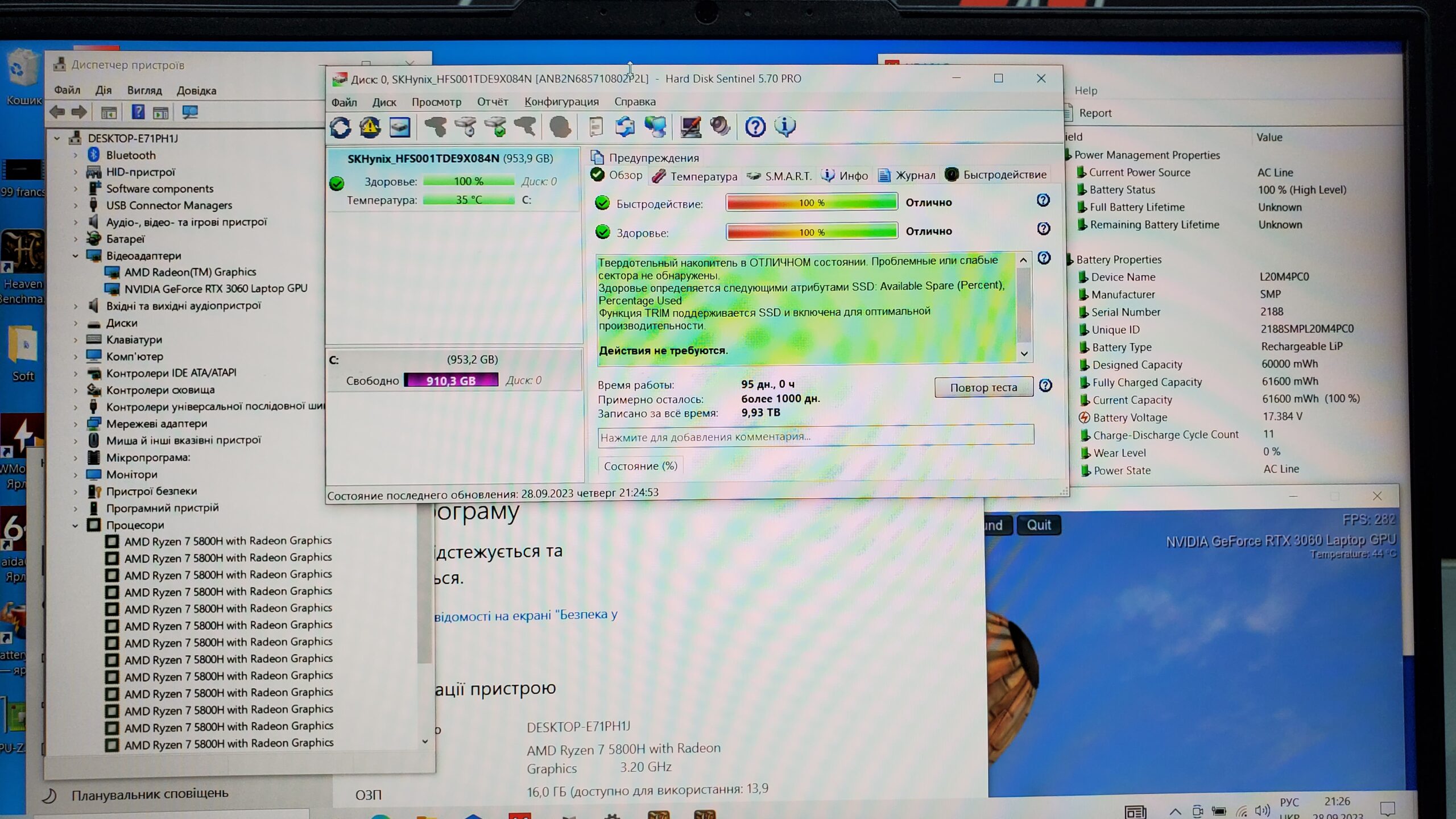Click the disk with green checkmark icon
Image resolution: width=1456 pixels, height=819 pixels.
pos(496,127)
